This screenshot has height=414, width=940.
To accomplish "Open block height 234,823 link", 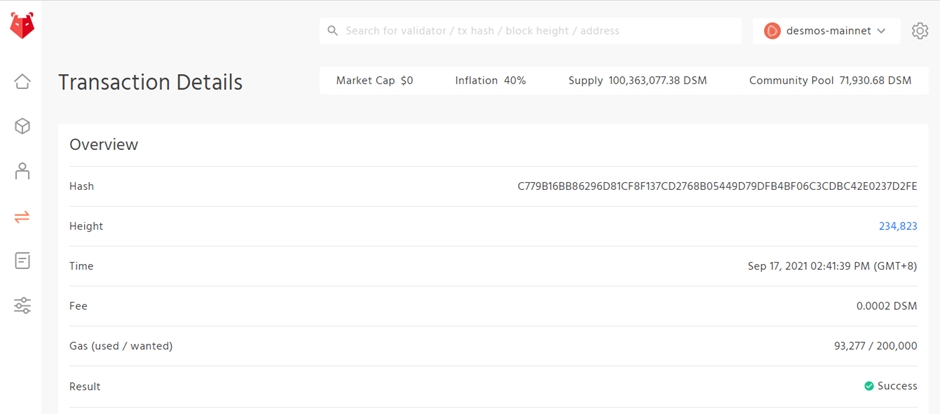I will 898,226.
